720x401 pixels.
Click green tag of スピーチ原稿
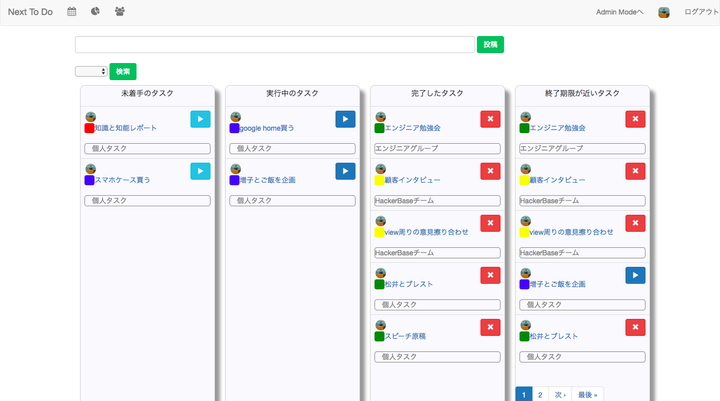(379, 336)
